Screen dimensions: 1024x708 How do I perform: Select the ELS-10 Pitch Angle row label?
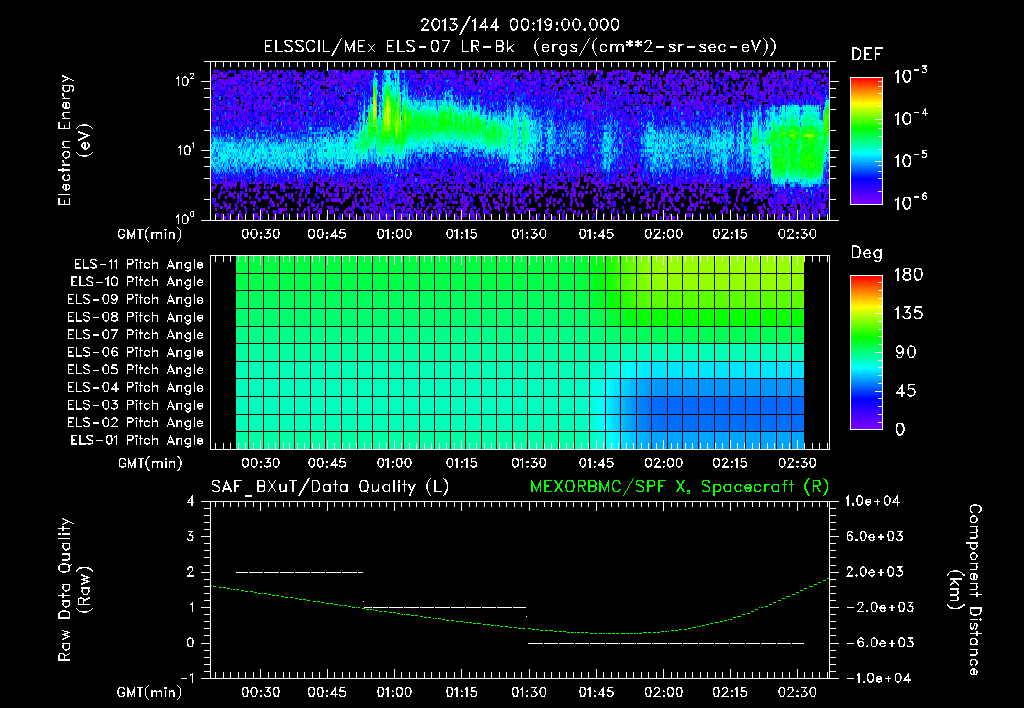pyautogui.click(x=137, y=282)
